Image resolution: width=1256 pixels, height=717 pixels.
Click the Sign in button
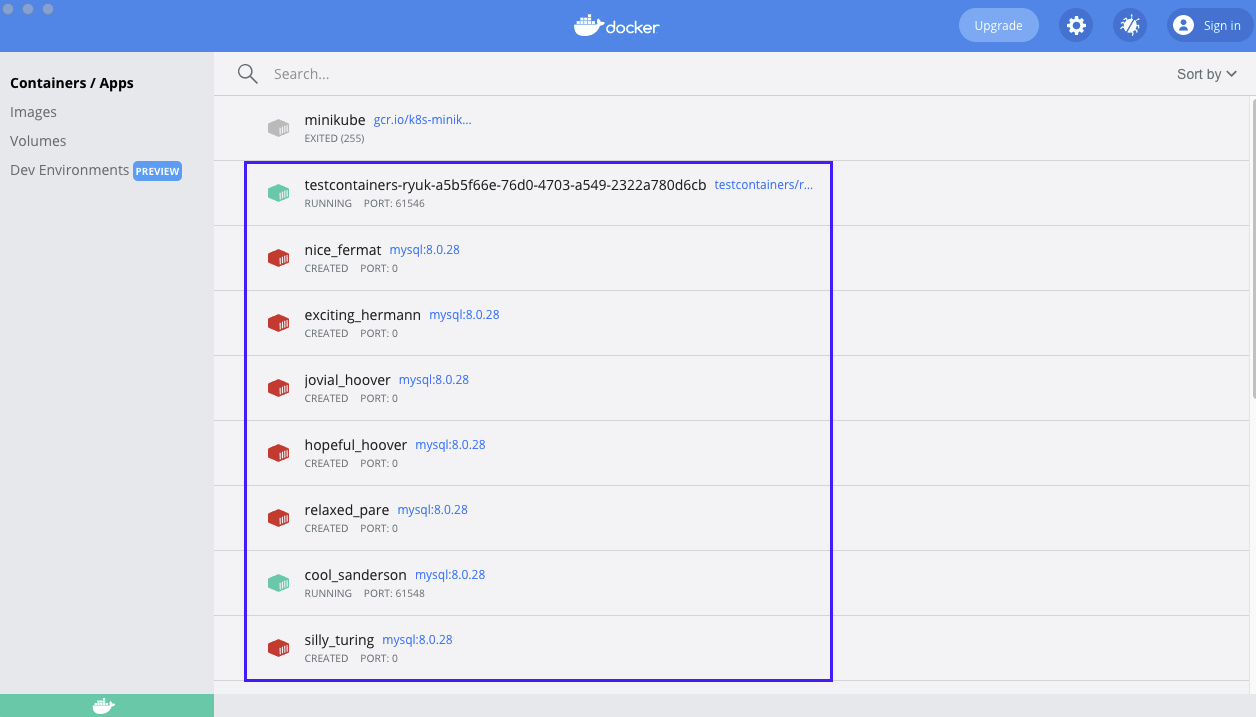click(1210, 26)
